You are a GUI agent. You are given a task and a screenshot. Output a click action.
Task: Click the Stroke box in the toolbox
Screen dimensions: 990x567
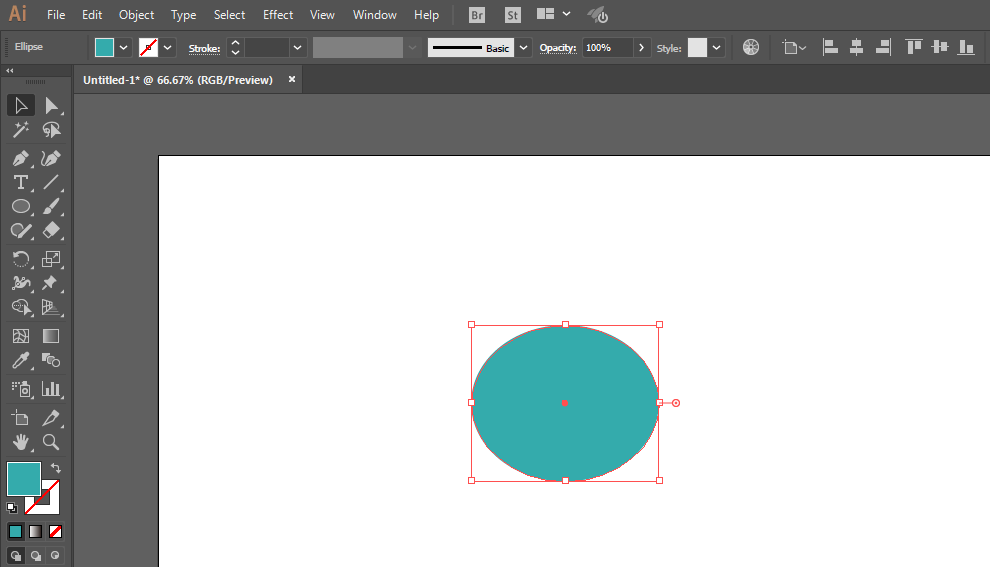51,505
